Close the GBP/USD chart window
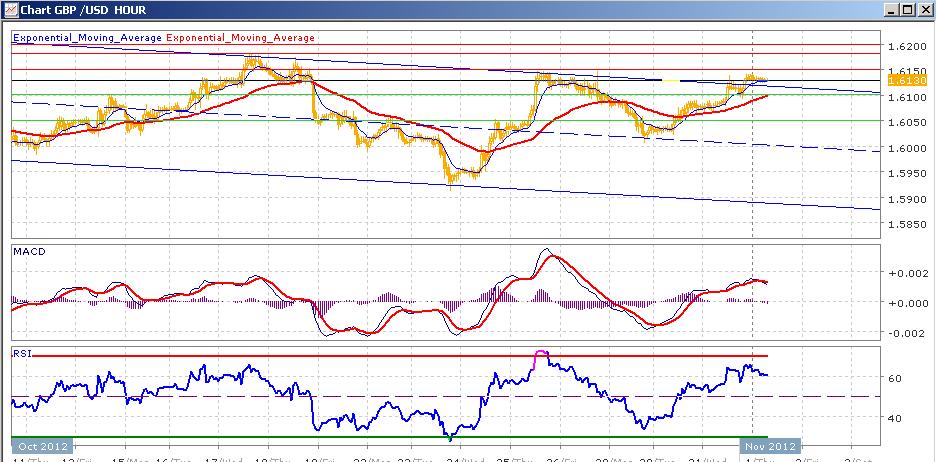This screenshot has width=936, height=462. pyautogui.click(x=923, y=10)
